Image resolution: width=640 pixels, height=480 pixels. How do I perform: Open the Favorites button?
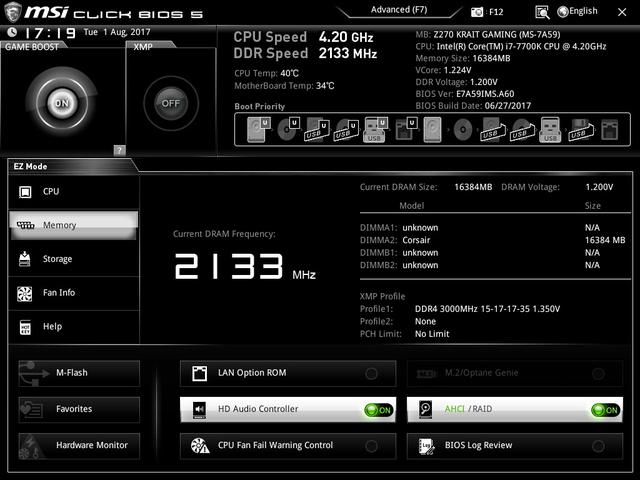pyautogui.click(x=79, y=409)
